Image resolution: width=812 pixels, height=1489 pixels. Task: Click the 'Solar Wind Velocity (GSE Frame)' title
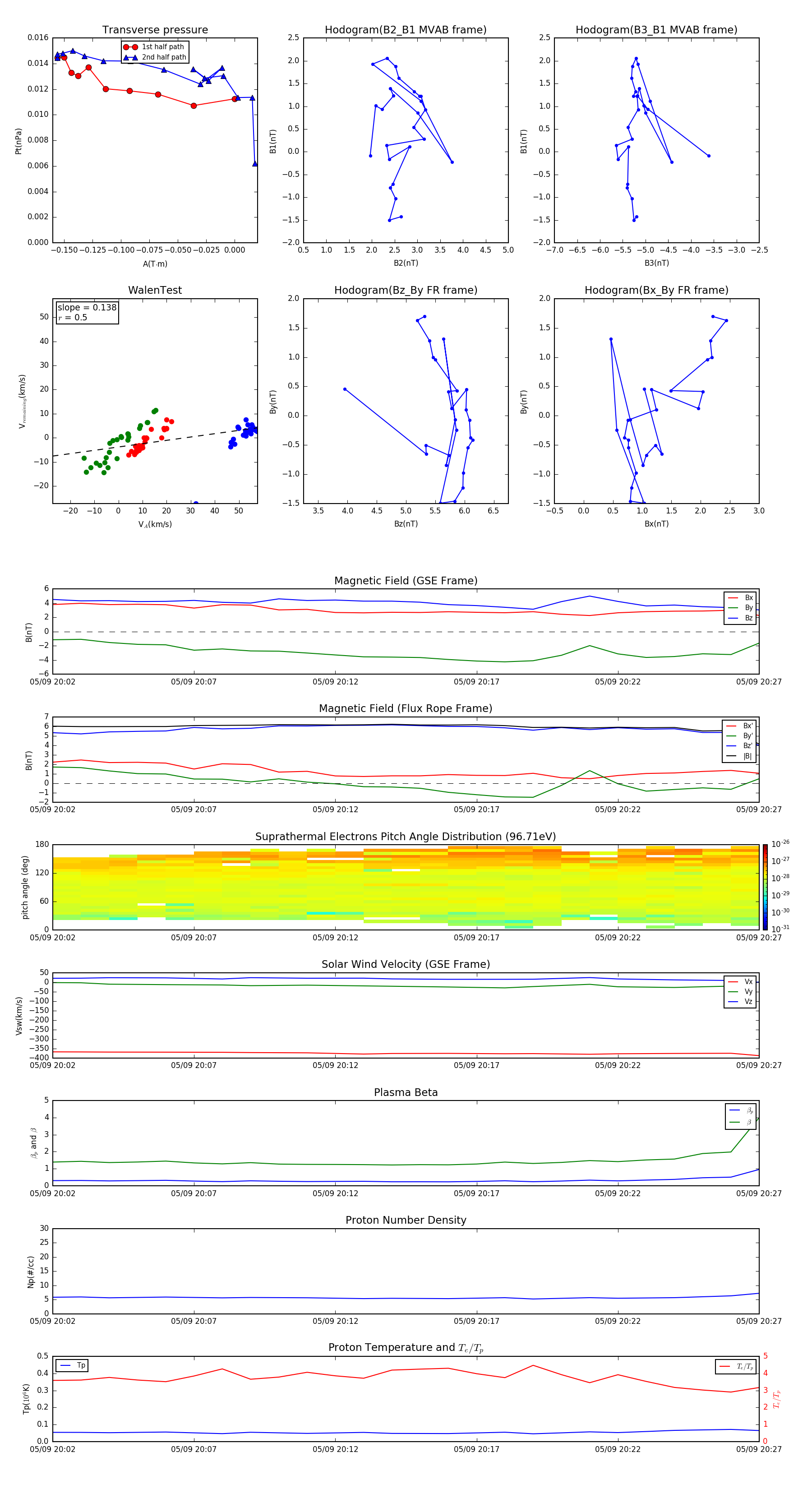click(x=406, y=964)
